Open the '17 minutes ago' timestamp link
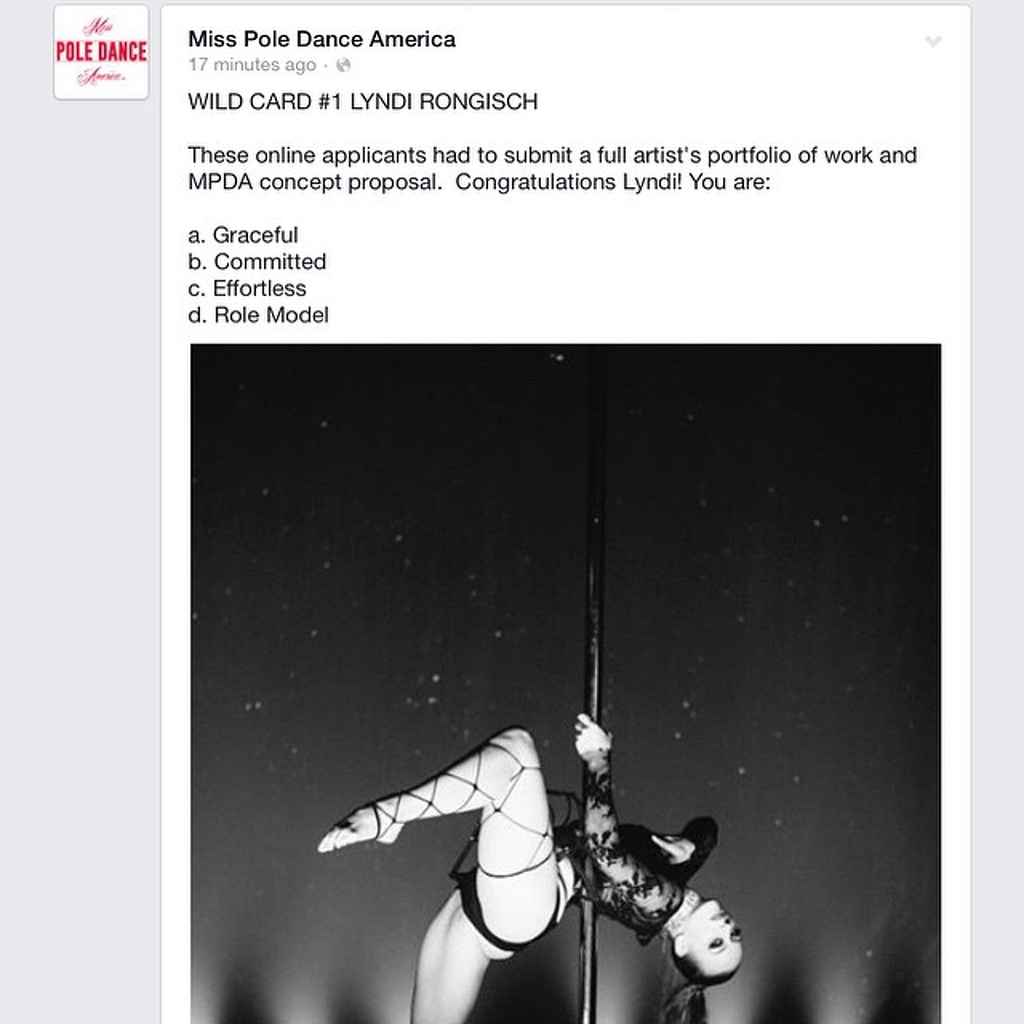 pos(252,65)
